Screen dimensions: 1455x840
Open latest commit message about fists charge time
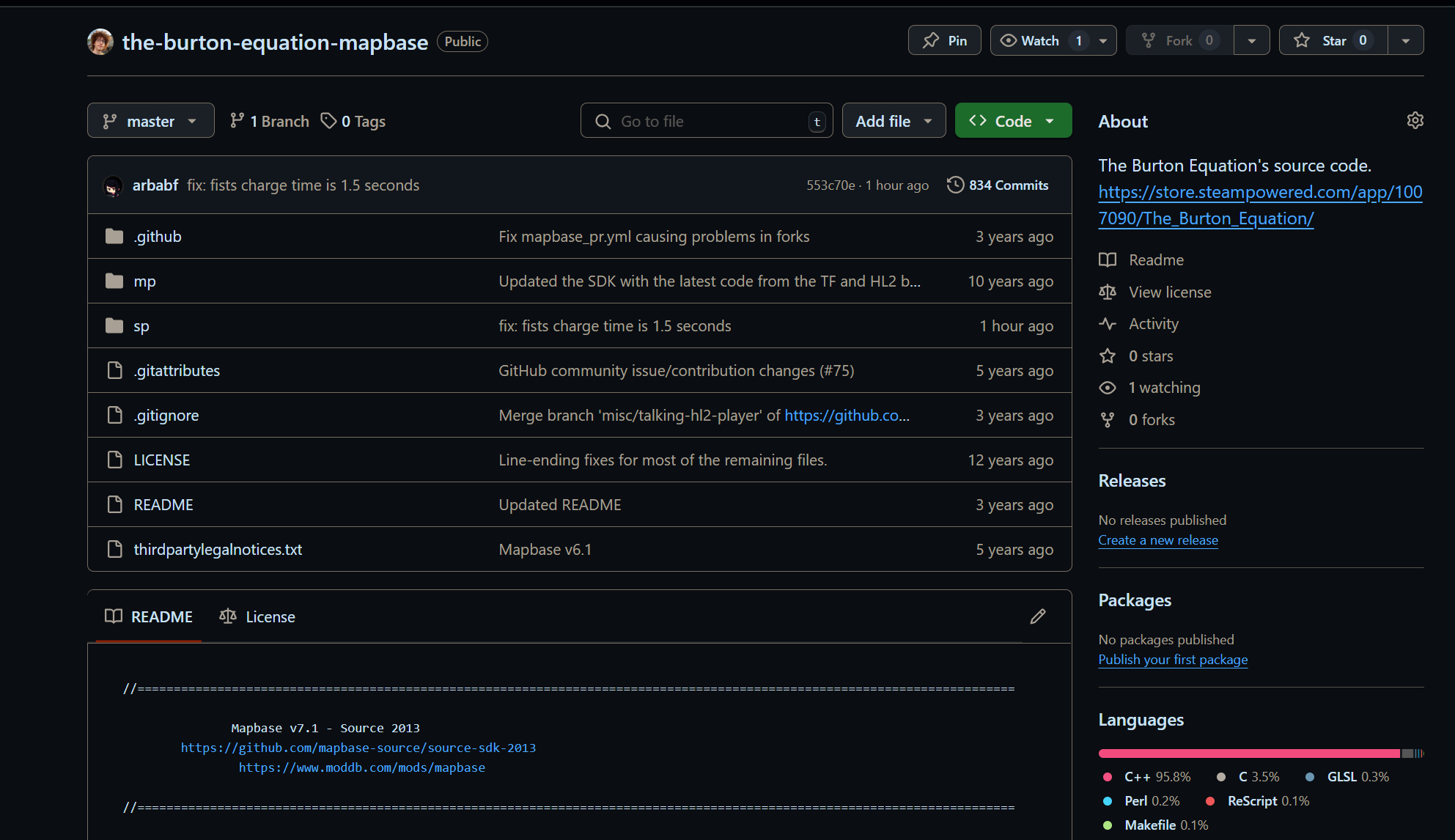pyautogui.click(x=303, y=185)
